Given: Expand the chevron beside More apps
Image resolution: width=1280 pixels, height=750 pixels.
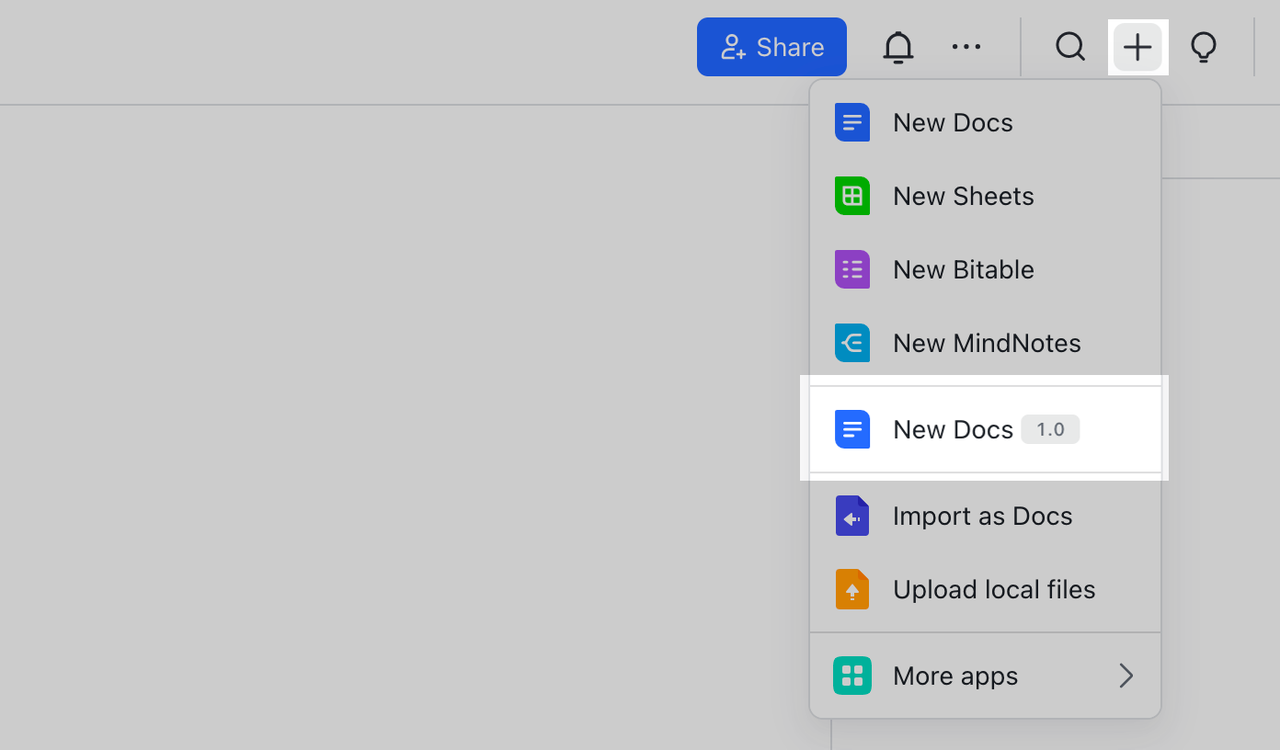Looking at the screenshot, I should click(1126, 676).
